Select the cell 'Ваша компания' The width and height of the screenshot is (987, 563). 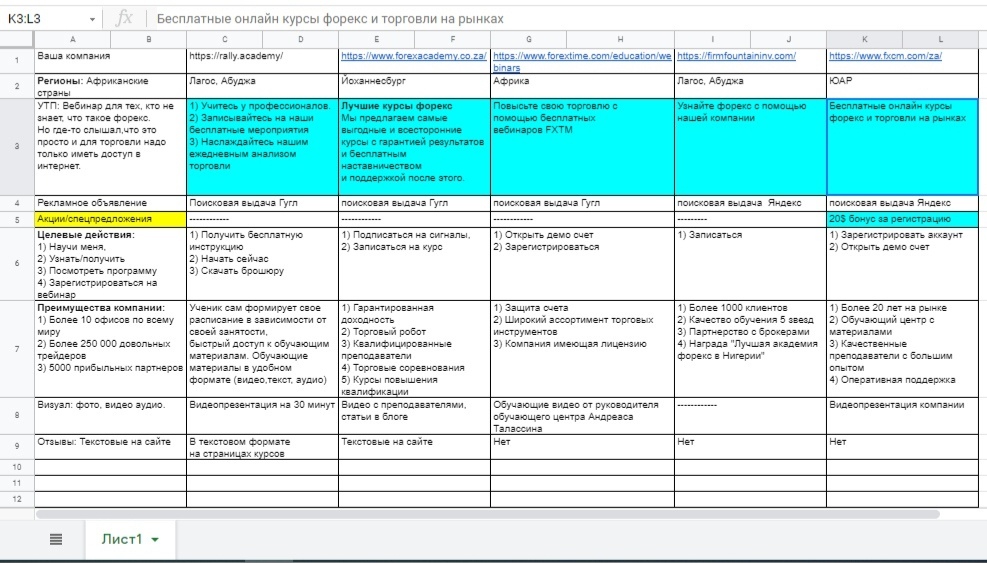(x=110, y=60)
